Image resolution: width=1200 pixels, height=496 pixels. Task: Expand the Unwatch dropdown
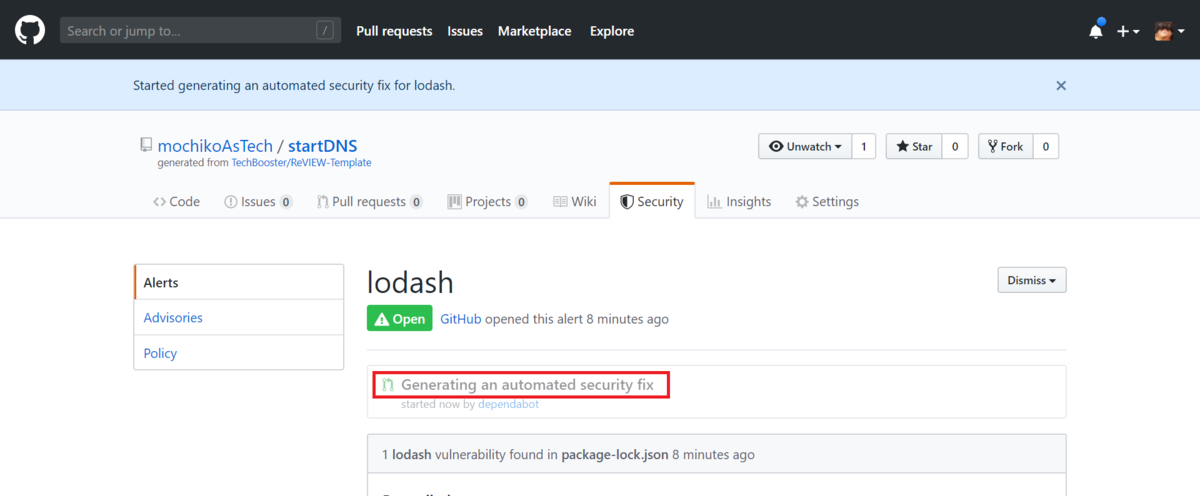click(805, 147)
